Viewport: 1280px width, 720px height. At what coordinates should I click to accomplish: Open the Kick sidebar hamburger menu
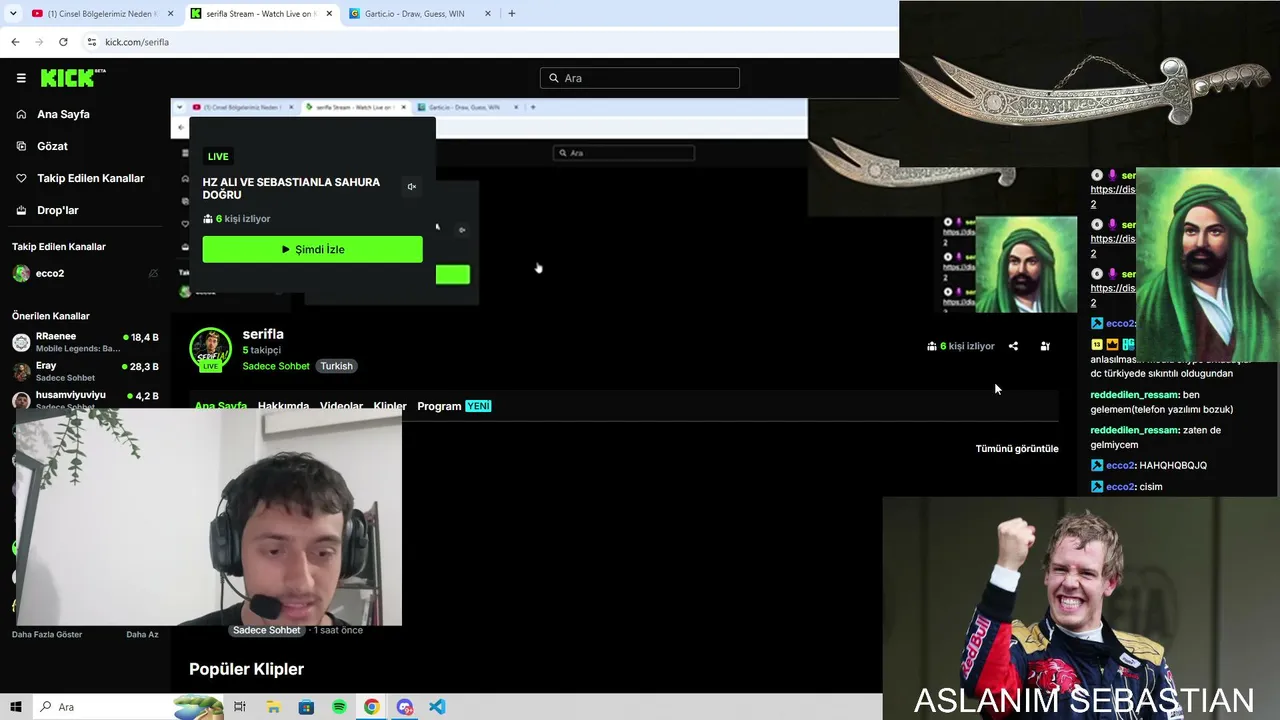point(21,78)
